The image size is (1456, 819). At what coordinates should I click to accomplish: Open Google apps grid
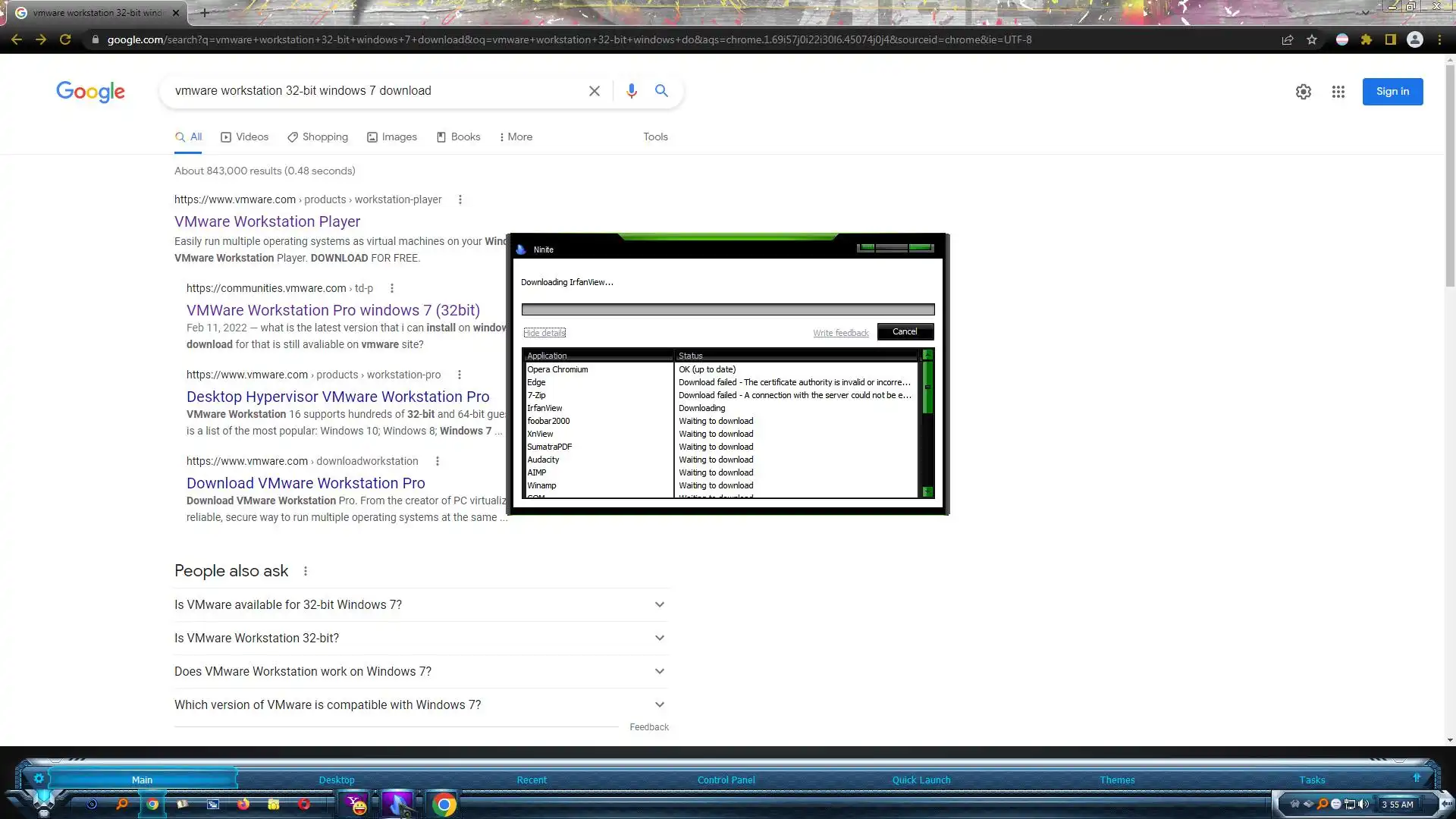[1338, 92]
